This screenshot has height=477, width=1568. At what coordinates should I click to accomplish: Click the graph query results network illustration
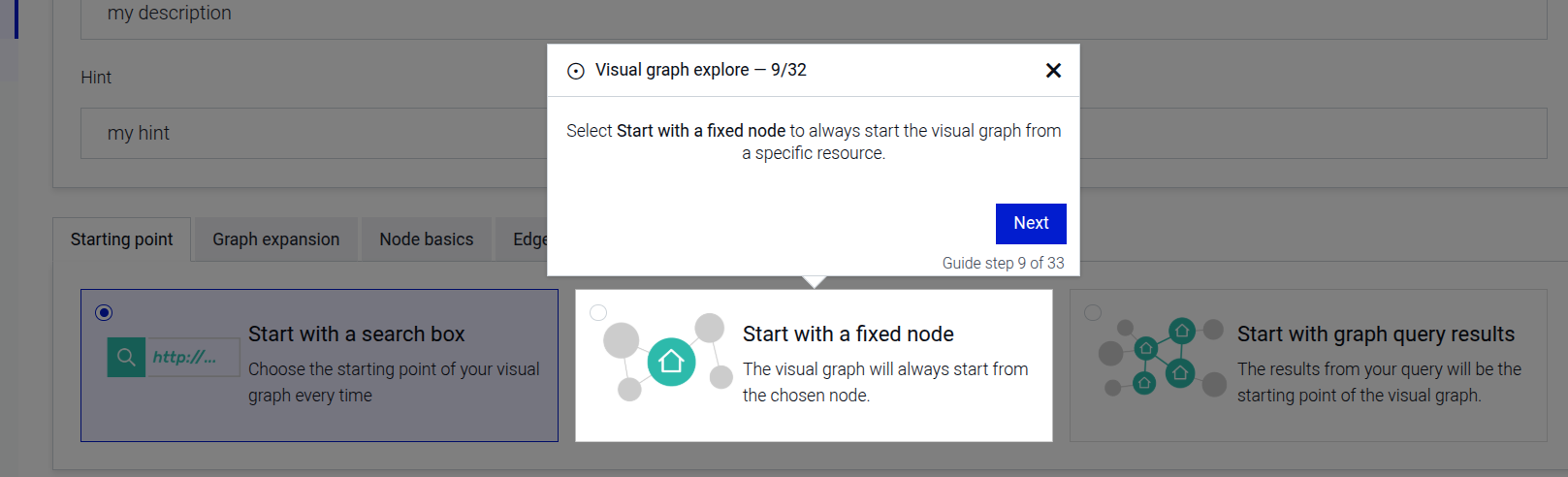[x=1162, y=359]
